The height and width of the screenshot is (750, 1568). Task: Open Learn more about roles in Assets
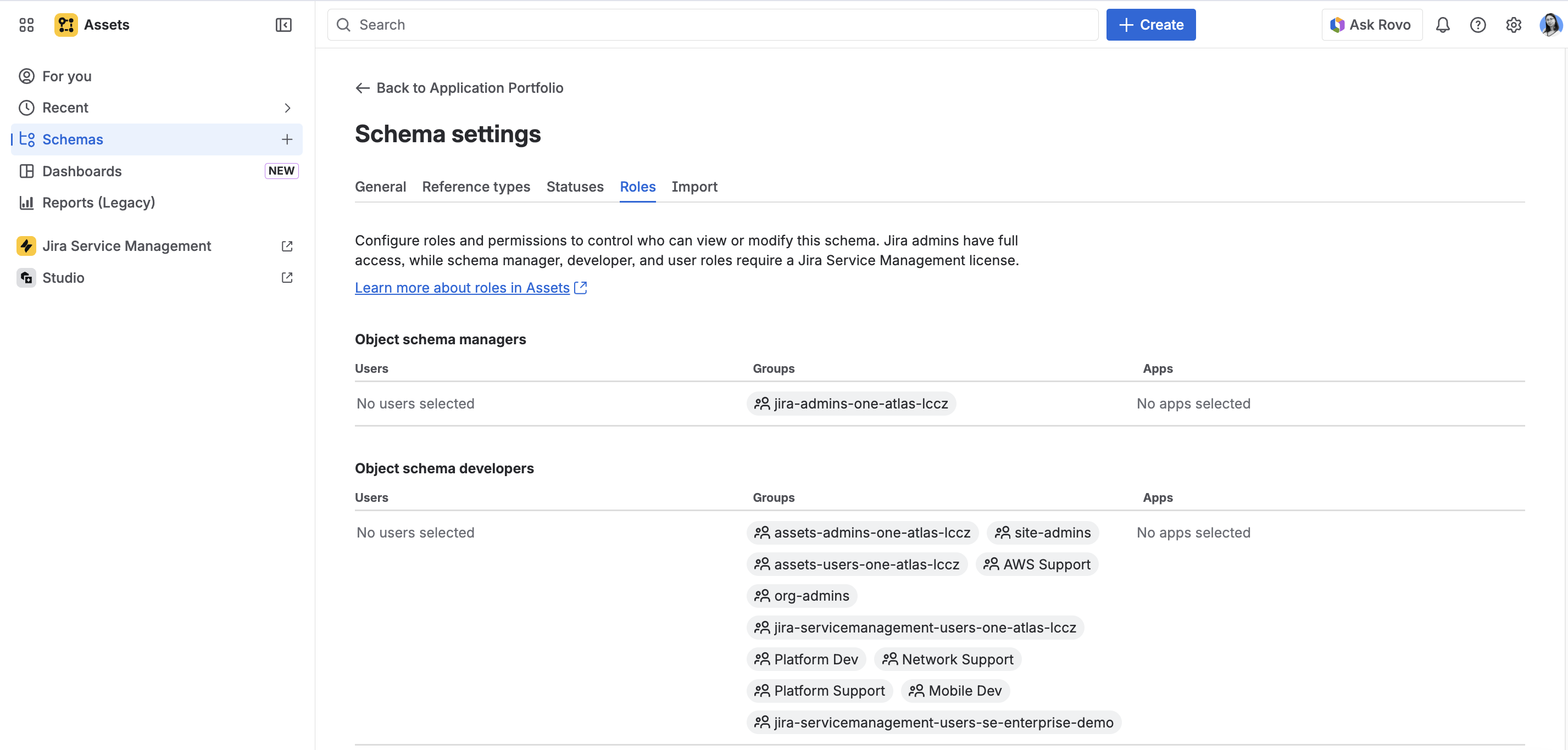click(463, 288)
